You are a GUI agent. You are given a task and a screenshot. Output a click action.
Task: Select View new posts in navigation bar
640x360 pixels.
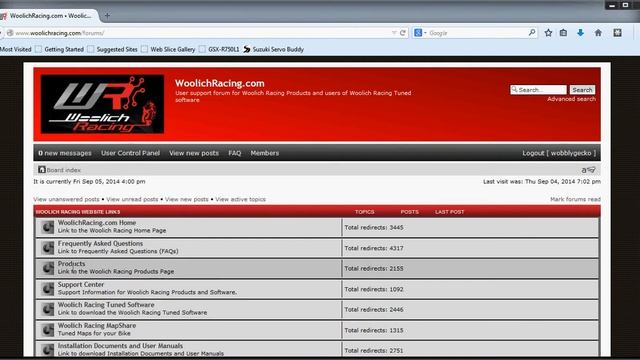pos(194,153)
